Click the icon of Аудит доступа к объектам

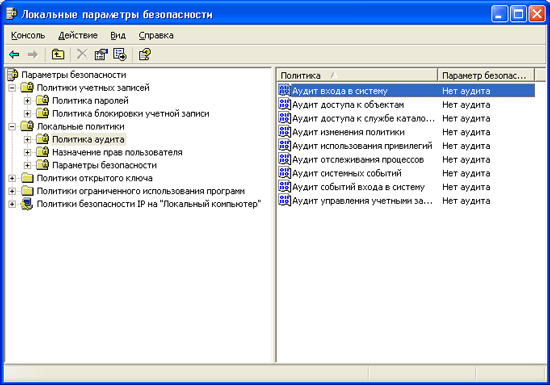tap(284, 104)
